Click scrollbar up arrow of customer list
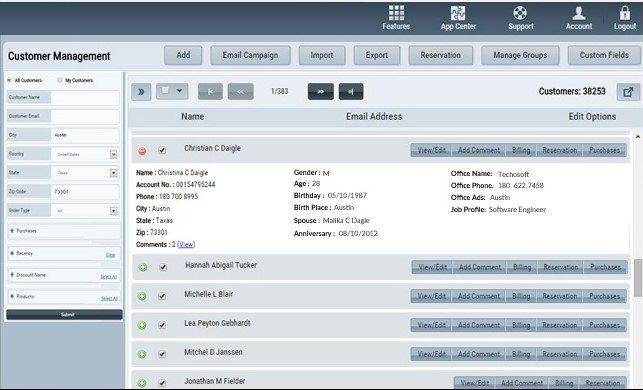This screenshot has width=643, height=390. (638, 137)
